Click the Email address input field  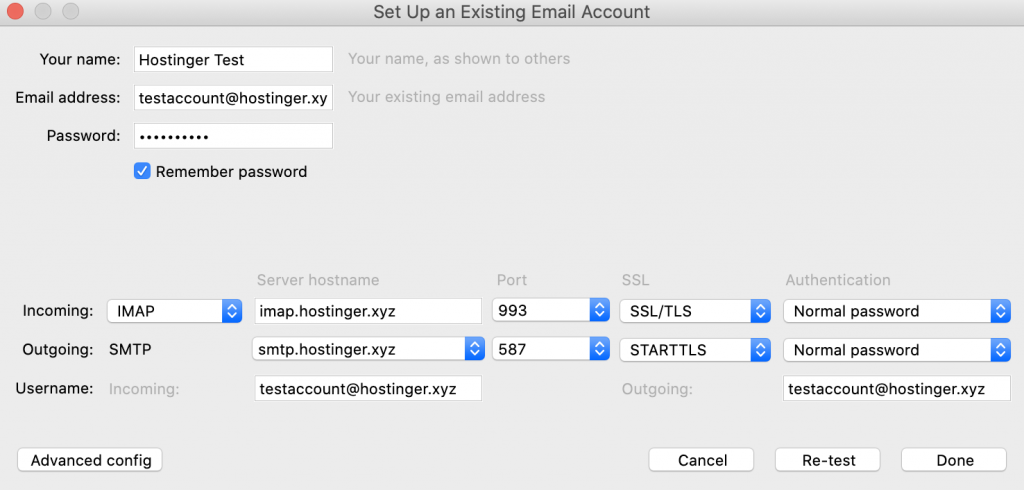point(233,97)
